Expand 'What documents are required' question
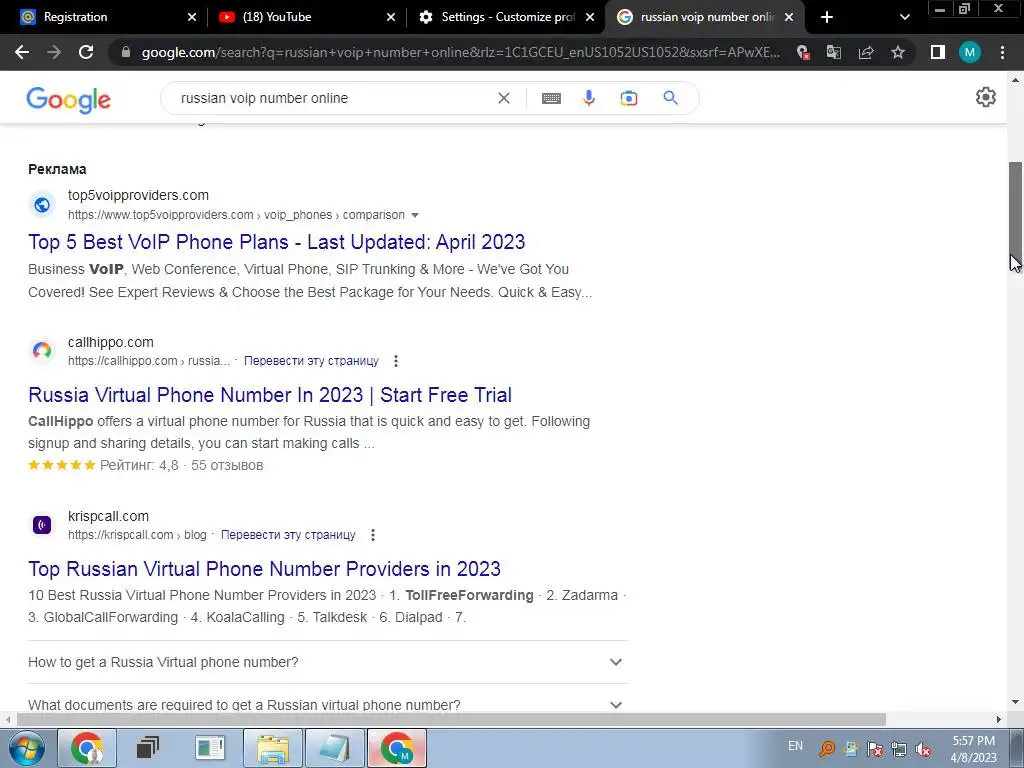The image size is (1024, 768). tap(328, 705)
